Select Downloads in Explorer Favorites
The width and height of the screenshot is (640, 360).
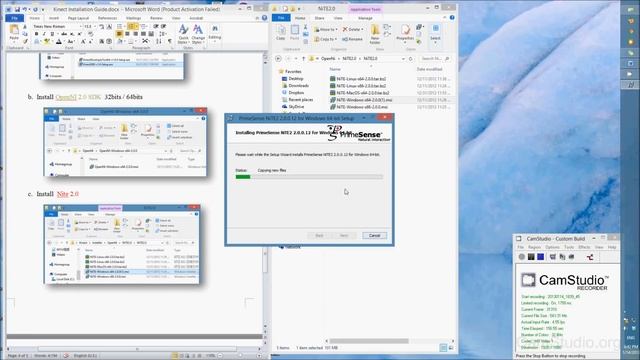(x=298, y=86)
